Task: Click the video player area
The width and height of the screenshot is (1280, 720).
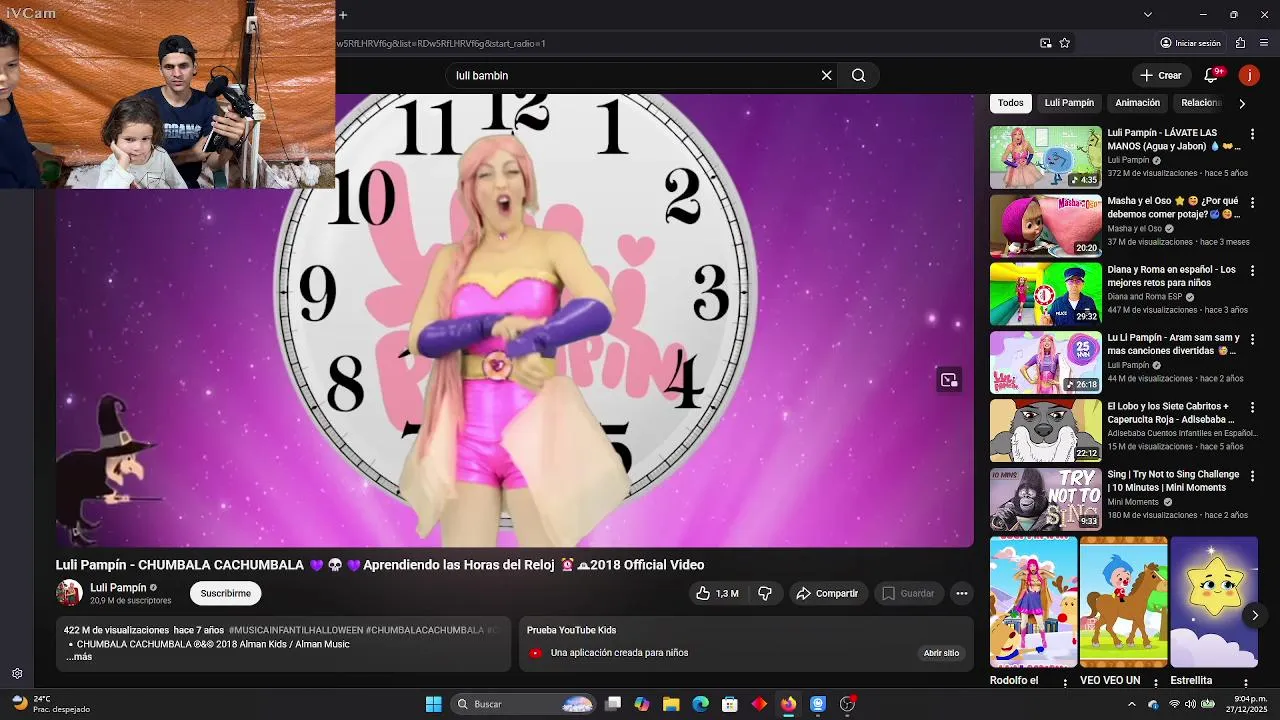Action: tap(515, 320)
